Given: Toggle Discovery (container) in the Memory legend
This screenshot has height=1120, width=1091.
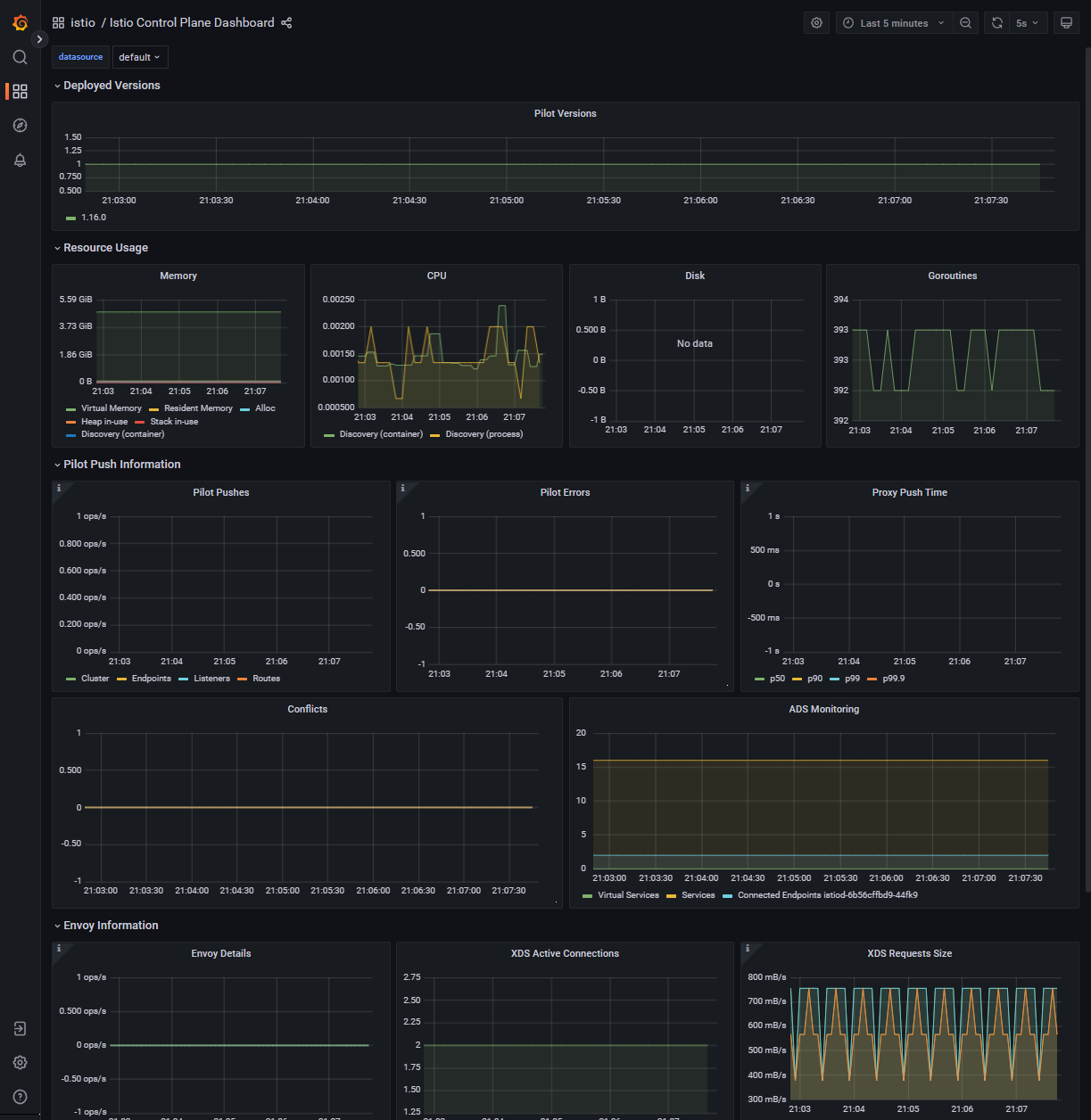Looking at the screenshot, I should (x=122, y=434).
